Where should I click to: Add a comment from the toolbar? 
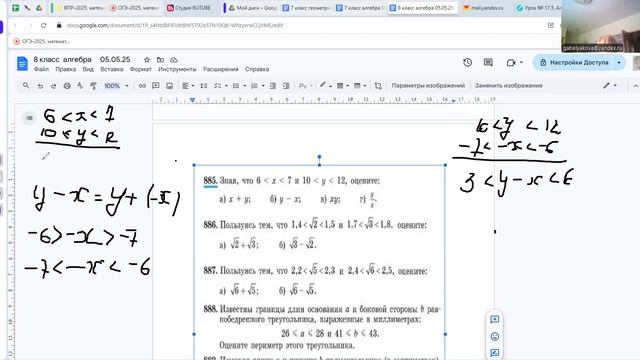[156, 86]
